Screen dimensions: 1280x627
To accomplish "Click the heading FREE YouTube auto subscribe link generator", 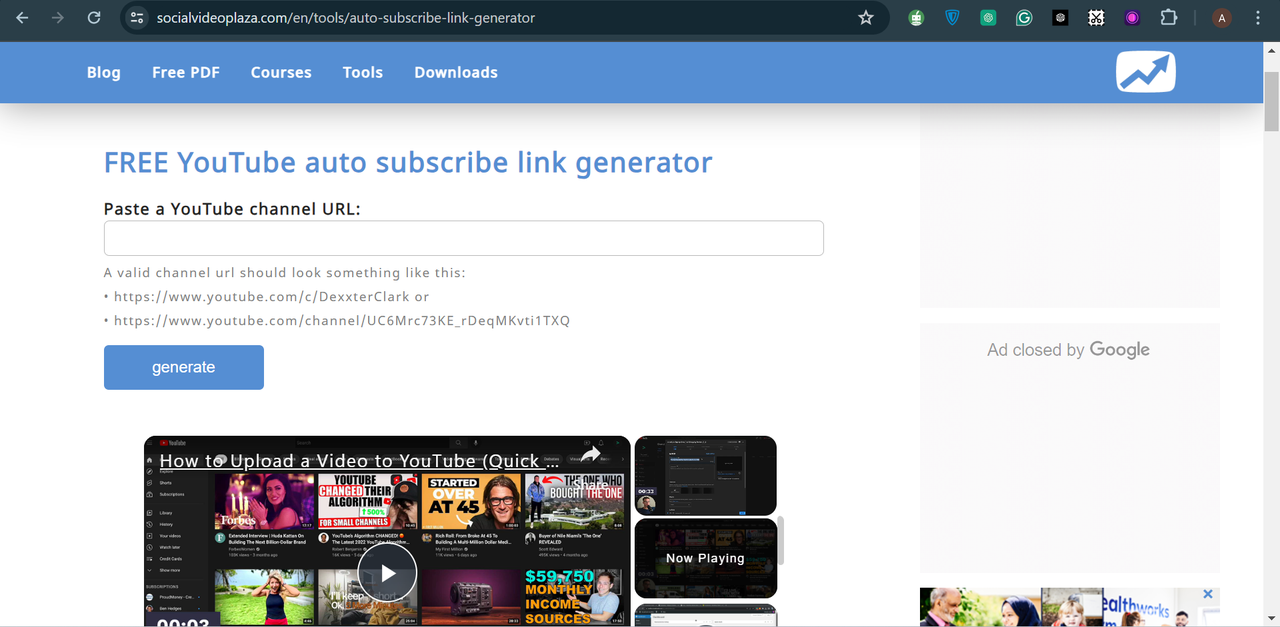I will [408, 162].
